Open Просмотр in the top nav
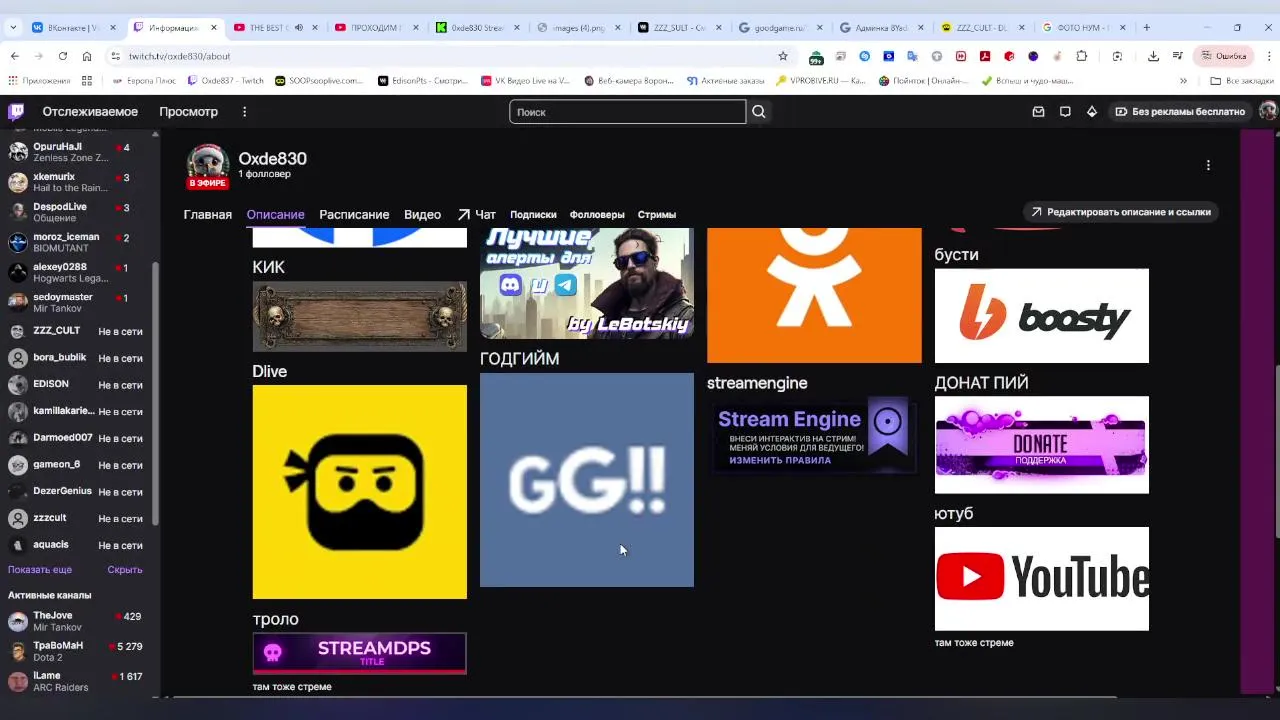1280x720 pixels. click(x=188, y=112)
